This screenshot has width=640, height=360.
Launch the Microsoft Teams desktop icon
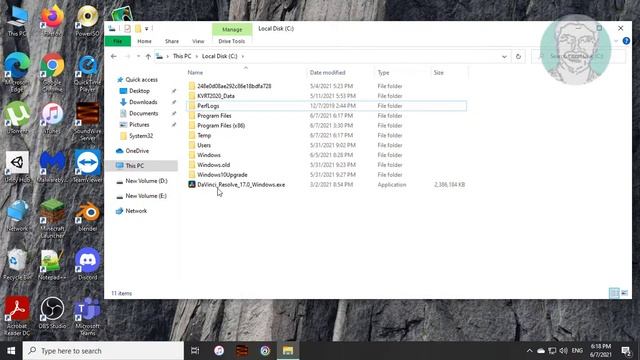87,315
